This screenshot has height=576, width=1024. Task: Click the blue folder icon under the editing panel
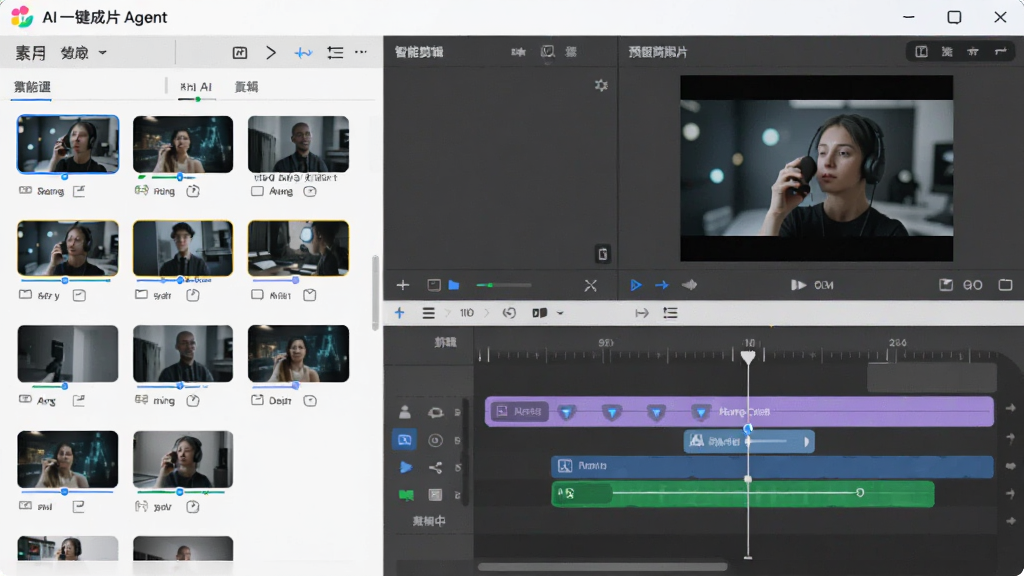coord(454,285)
